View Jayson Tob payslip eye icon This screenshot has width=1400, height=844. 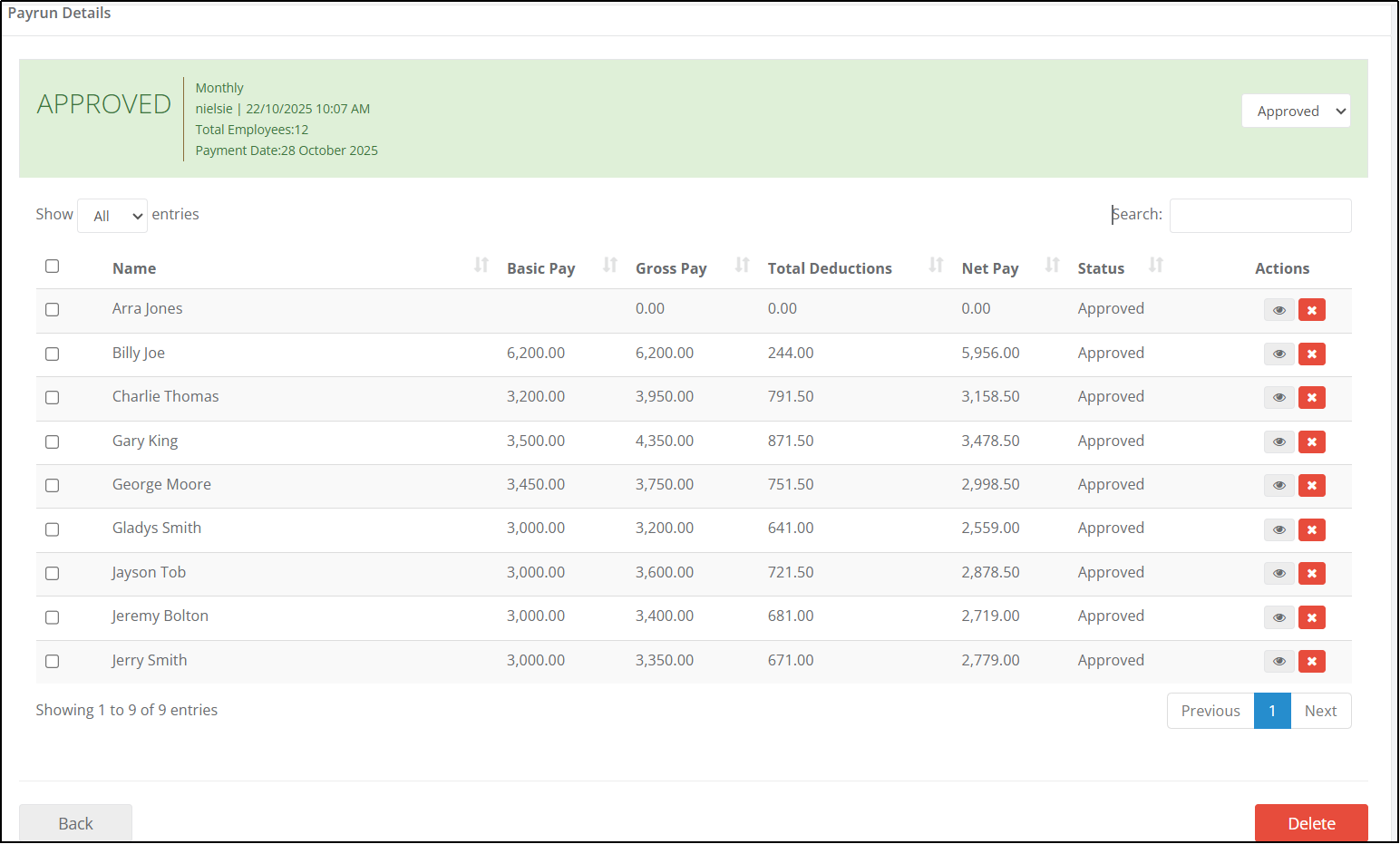(x=1279, y=573)
